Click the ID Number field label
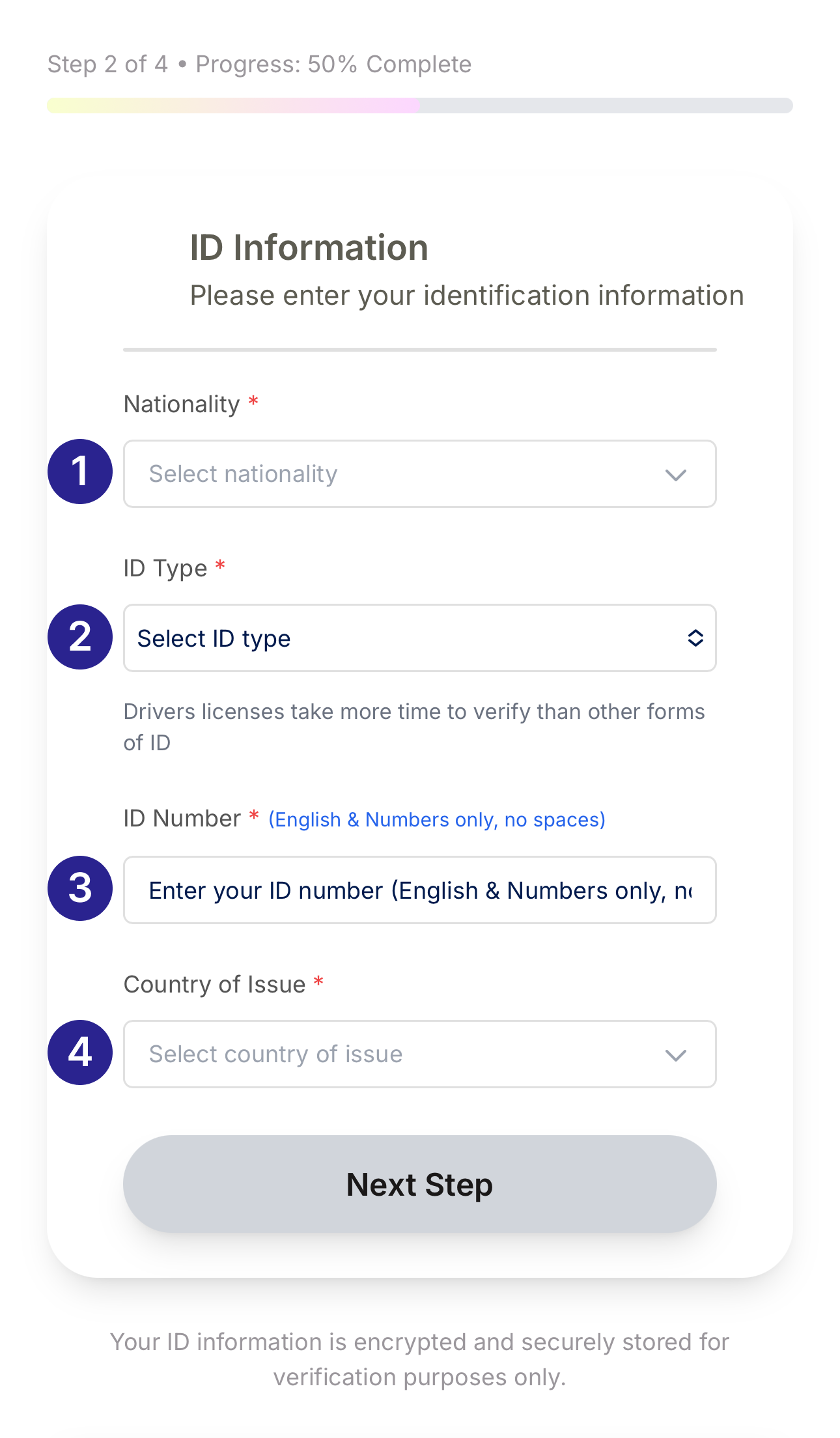 [182, 819]
